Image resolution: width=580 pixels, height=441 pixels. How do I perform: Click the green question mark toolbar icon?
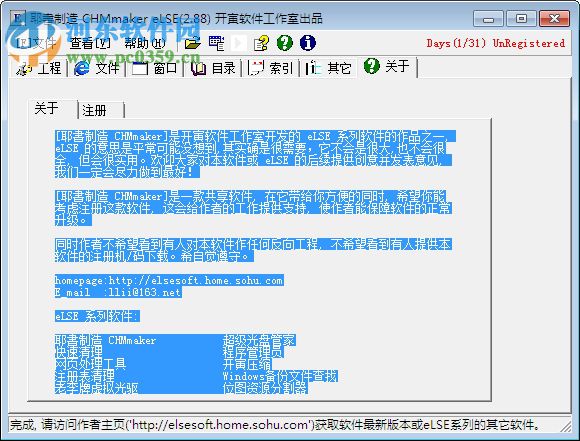click(285, 43)
